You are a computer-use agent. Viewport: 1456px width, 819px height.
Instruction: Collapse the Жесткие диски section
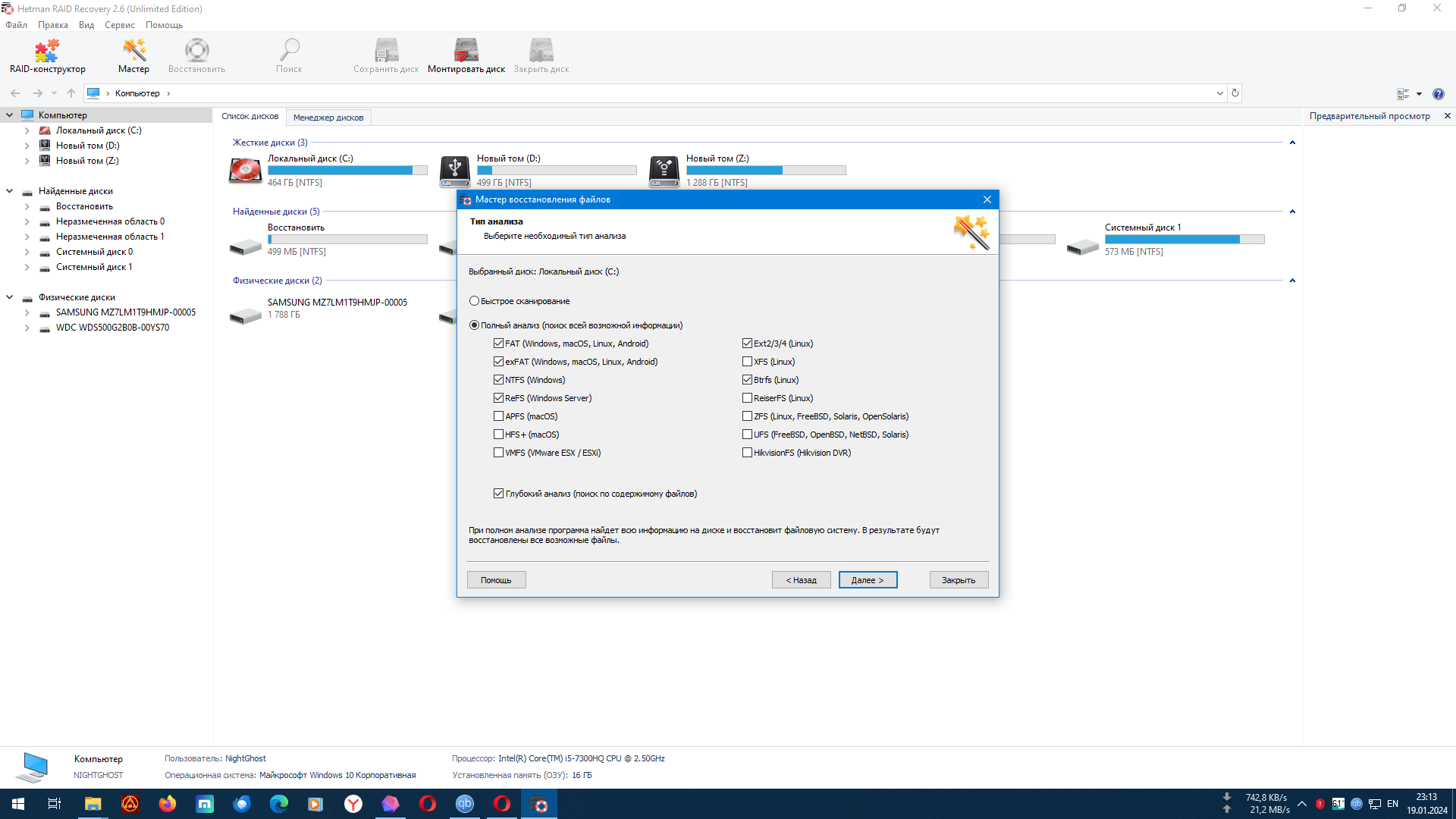(x=1292, y=143)
